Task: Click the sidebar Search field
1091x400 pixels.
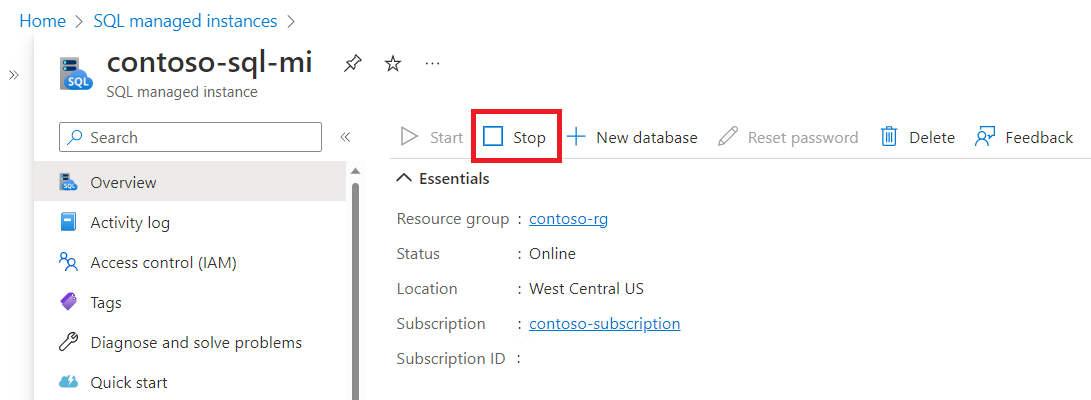Action: (190, 137)
